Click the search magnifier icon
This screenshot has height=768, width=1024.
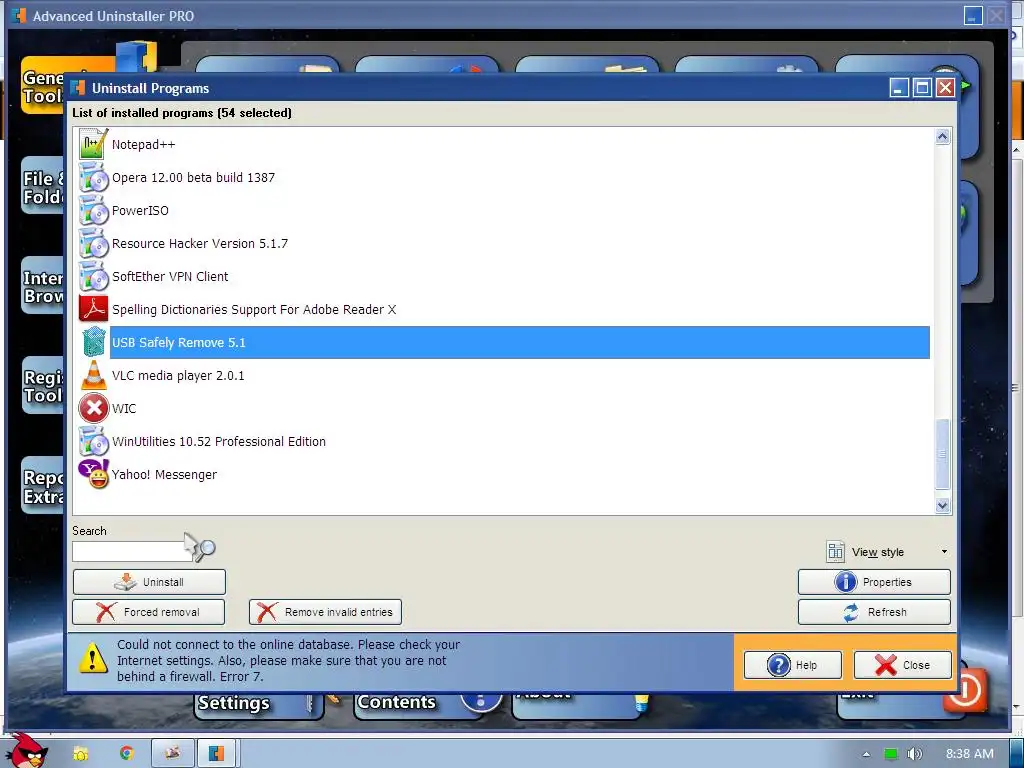(206, 549)
